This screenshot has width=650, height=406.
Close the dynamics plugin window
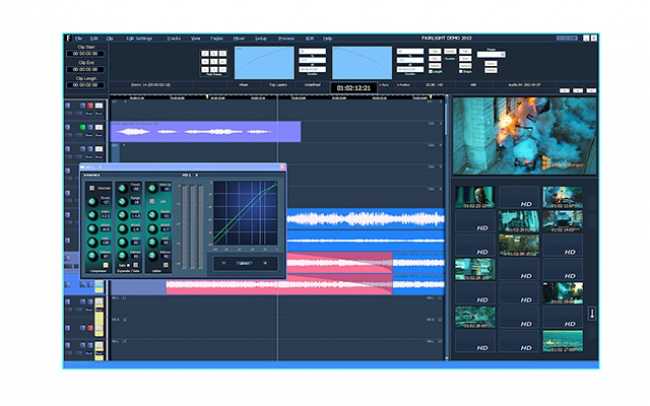tap(283, 167)
